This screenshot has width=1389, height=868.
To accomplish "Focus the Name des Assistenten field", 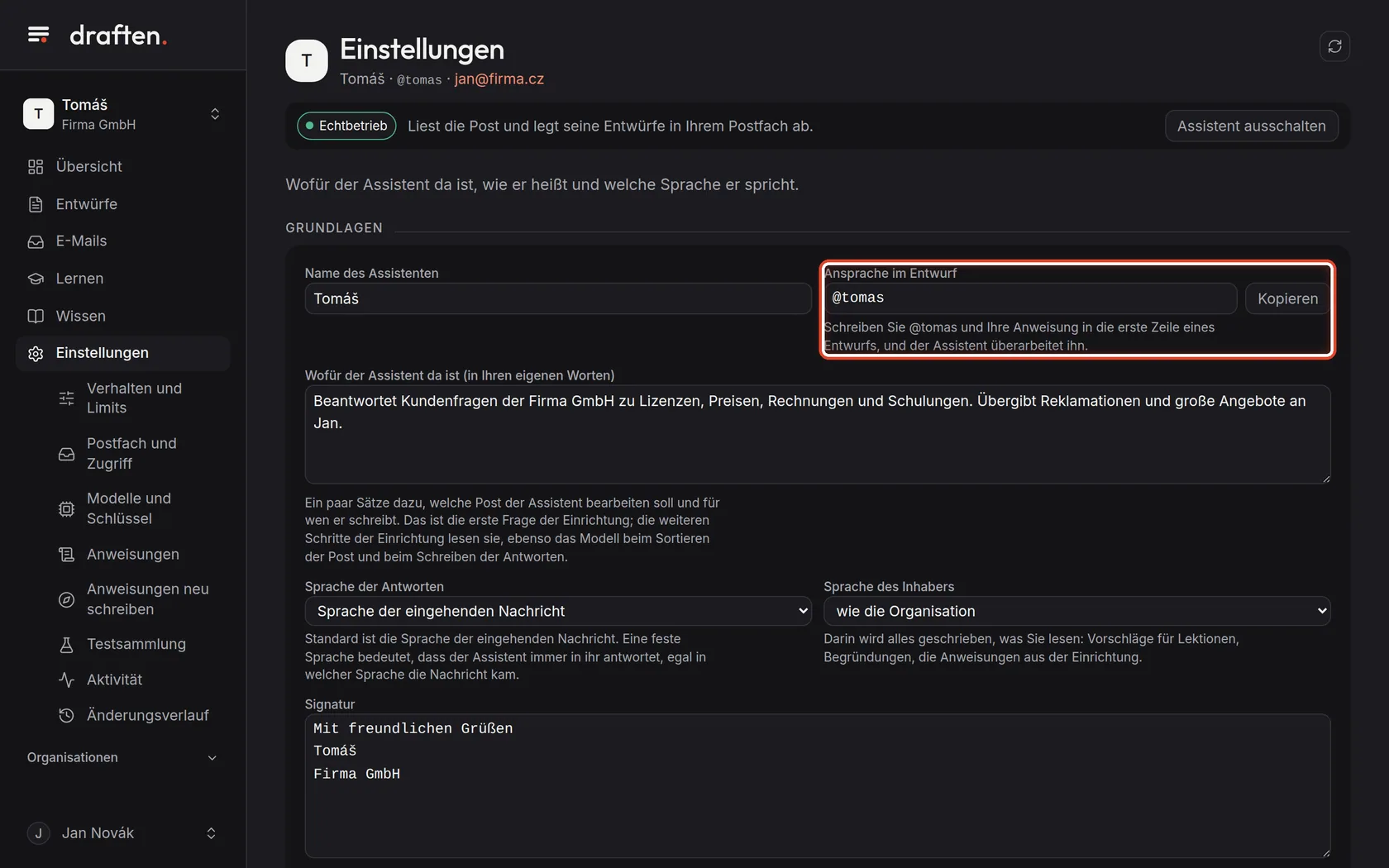I will (558, 298).
